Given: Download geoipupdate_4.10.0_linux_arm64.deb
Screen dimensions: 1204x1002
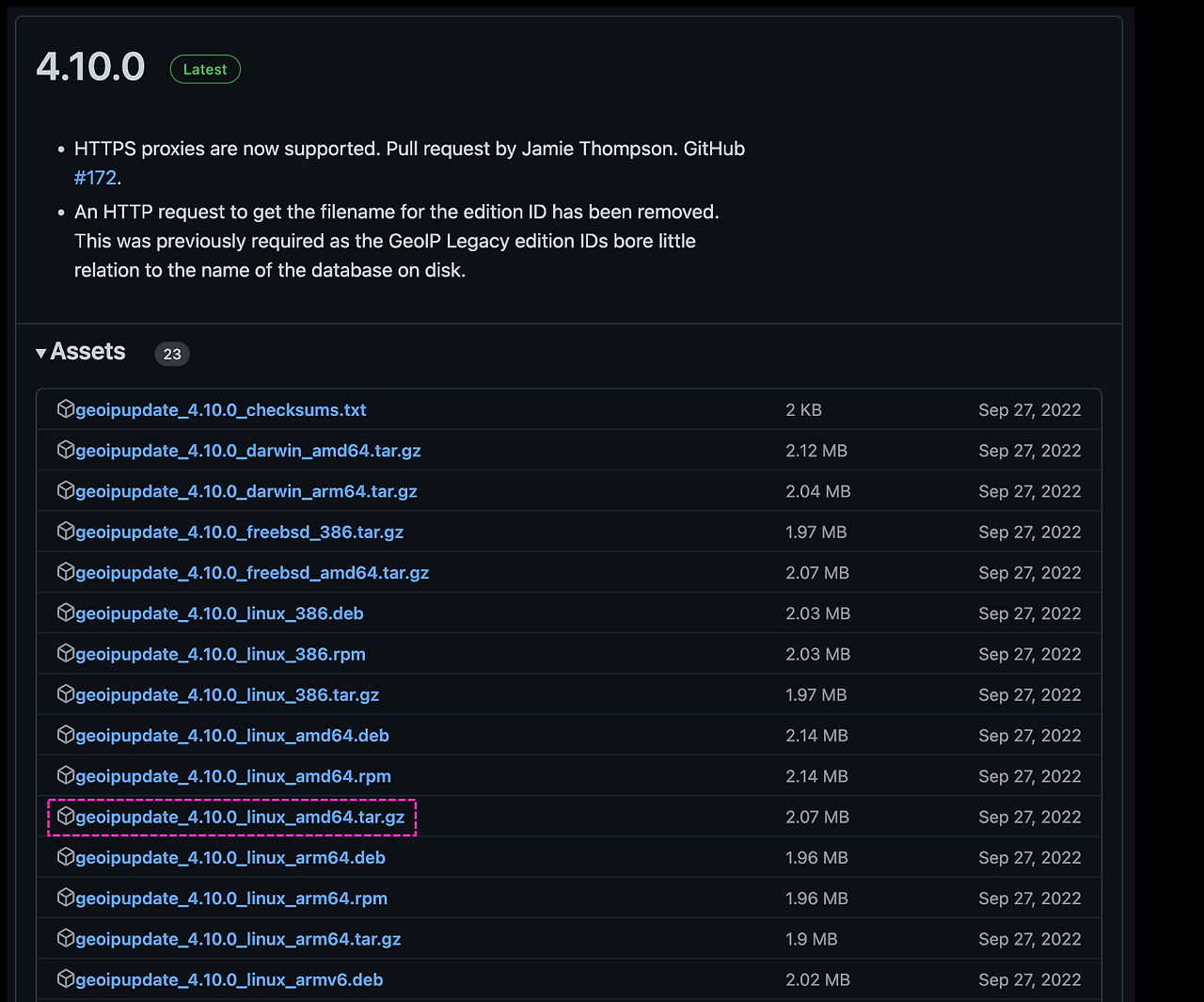Looking at the screenshot, I should tap(230, 857).
